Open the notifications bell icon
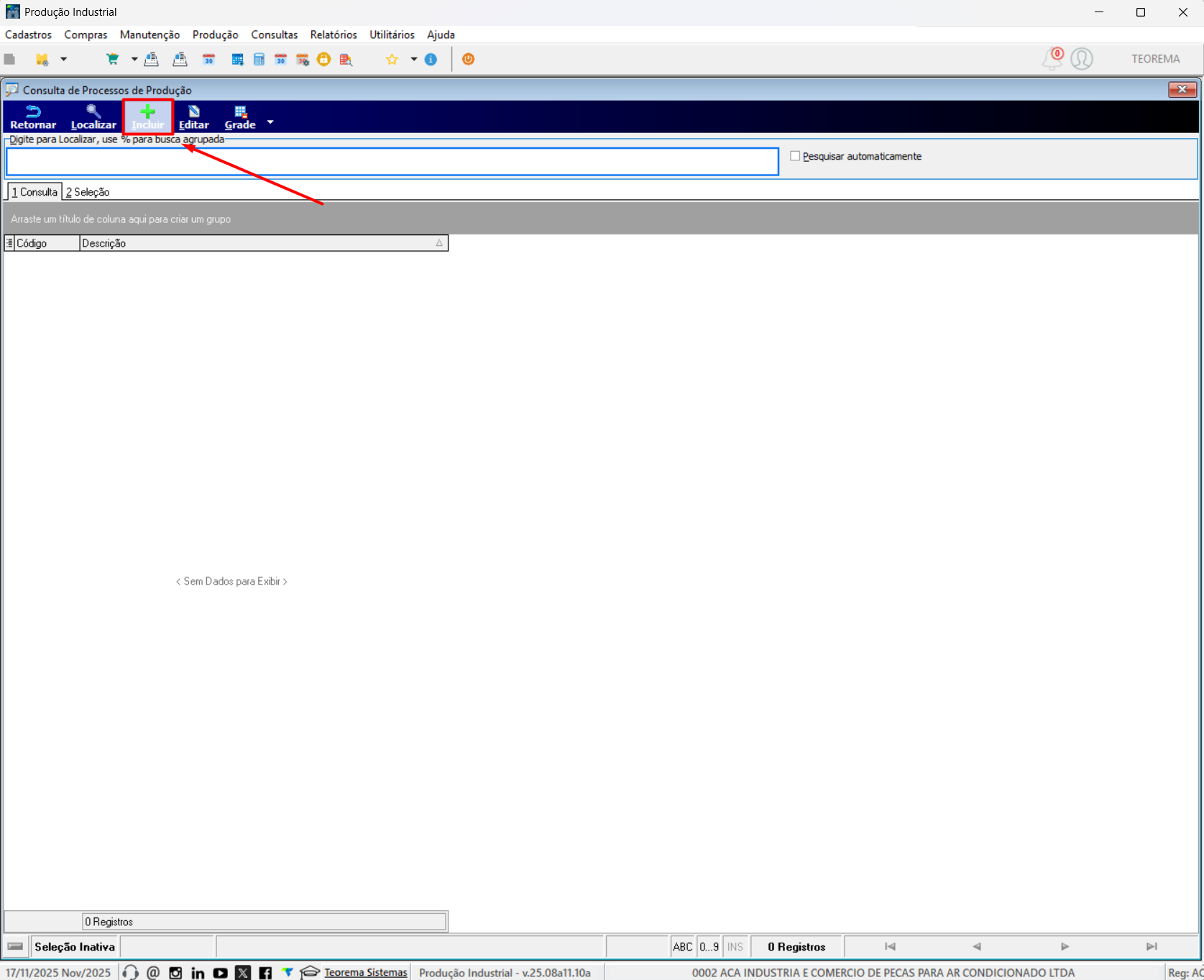 pos(1052,59)
